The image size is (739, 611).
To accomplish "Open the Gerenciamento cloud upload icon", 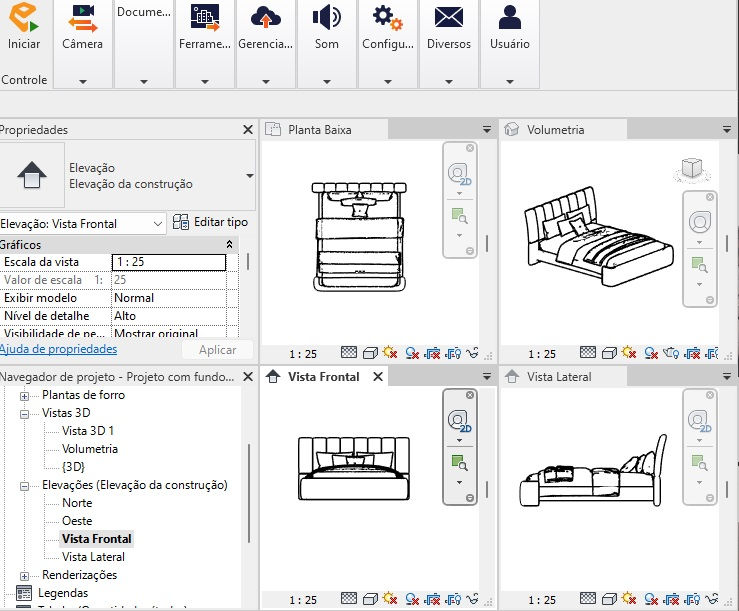I will (x=265, y=18).
